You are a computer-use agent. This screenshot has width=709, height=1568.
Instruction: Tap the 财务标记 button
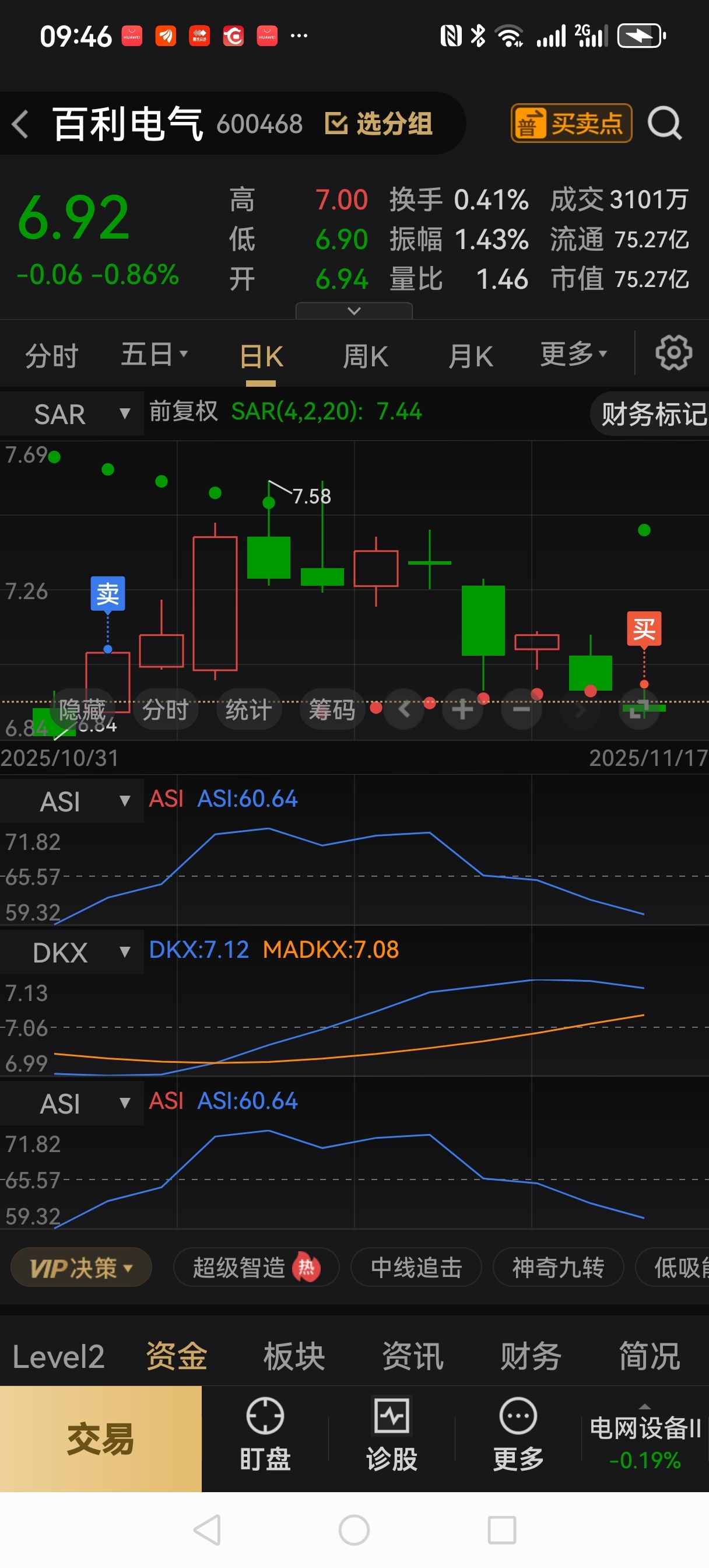tap(651, 414)
